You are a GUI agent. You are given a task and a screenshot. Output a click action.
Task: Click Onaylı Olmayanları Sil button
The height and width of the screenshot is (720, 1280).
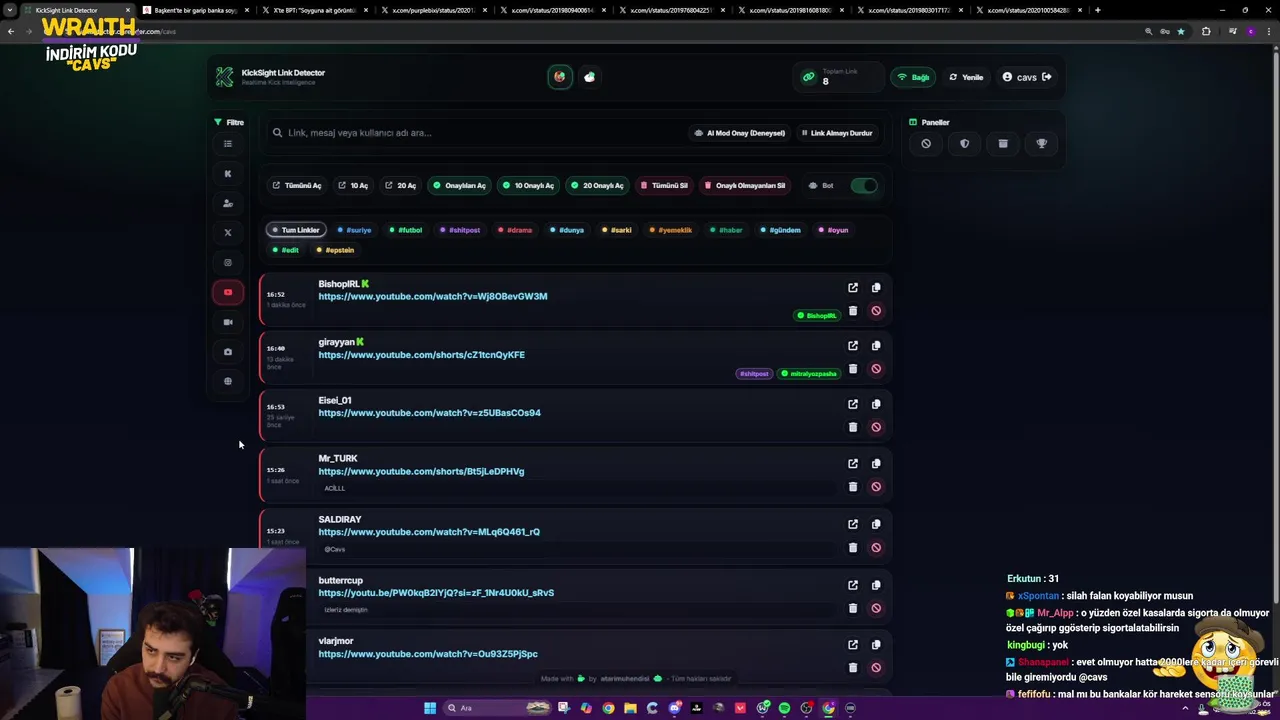(745, 186)
